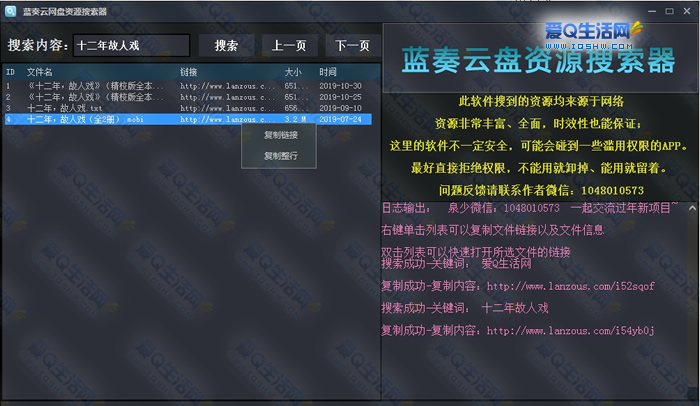This screenshot has height=406, width=700.
Task: Sort by the 时间 column header
Action: (328, 72)
